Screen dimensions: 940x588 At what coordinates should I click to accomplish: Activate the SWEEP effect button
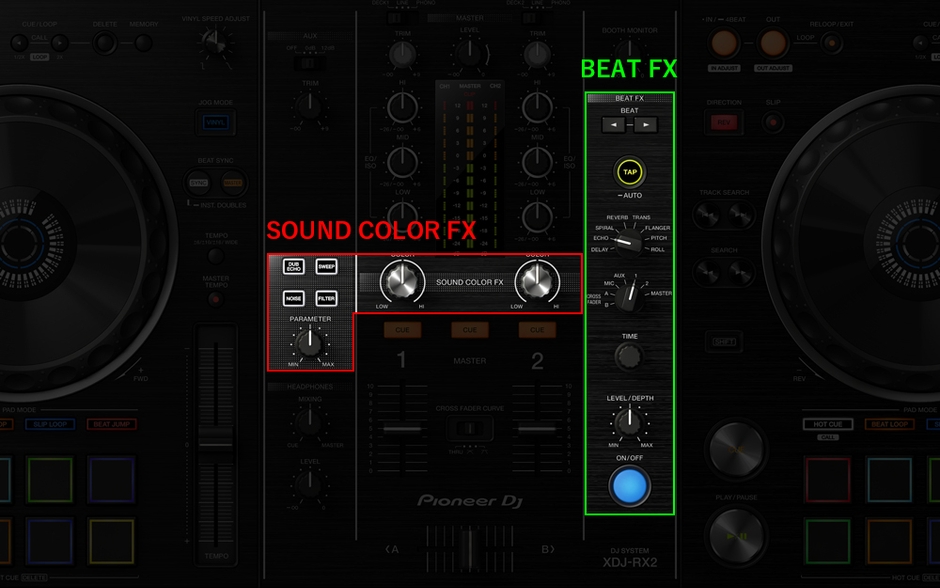(327, 267)
